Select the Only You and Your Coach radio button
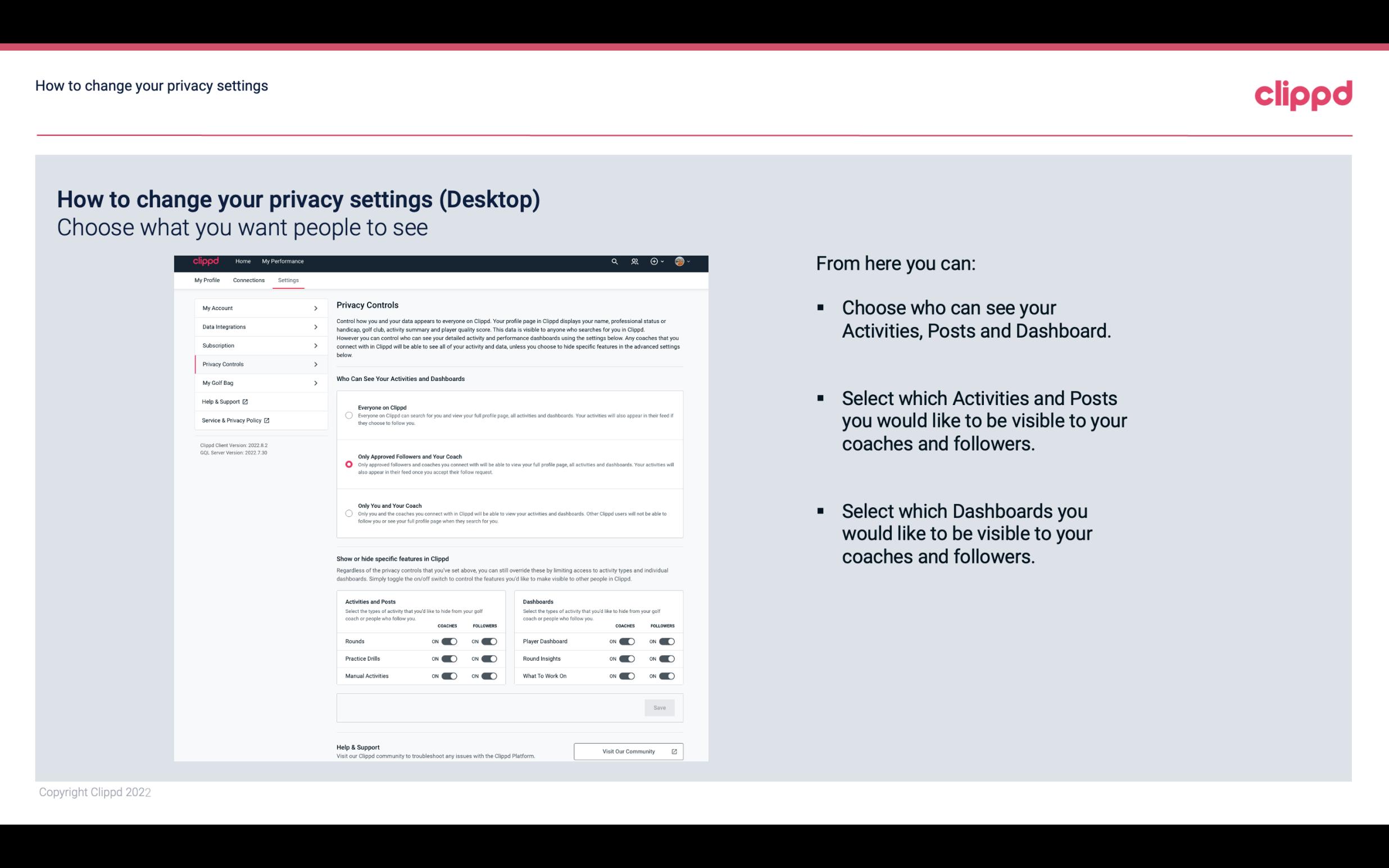 [349, 514]
